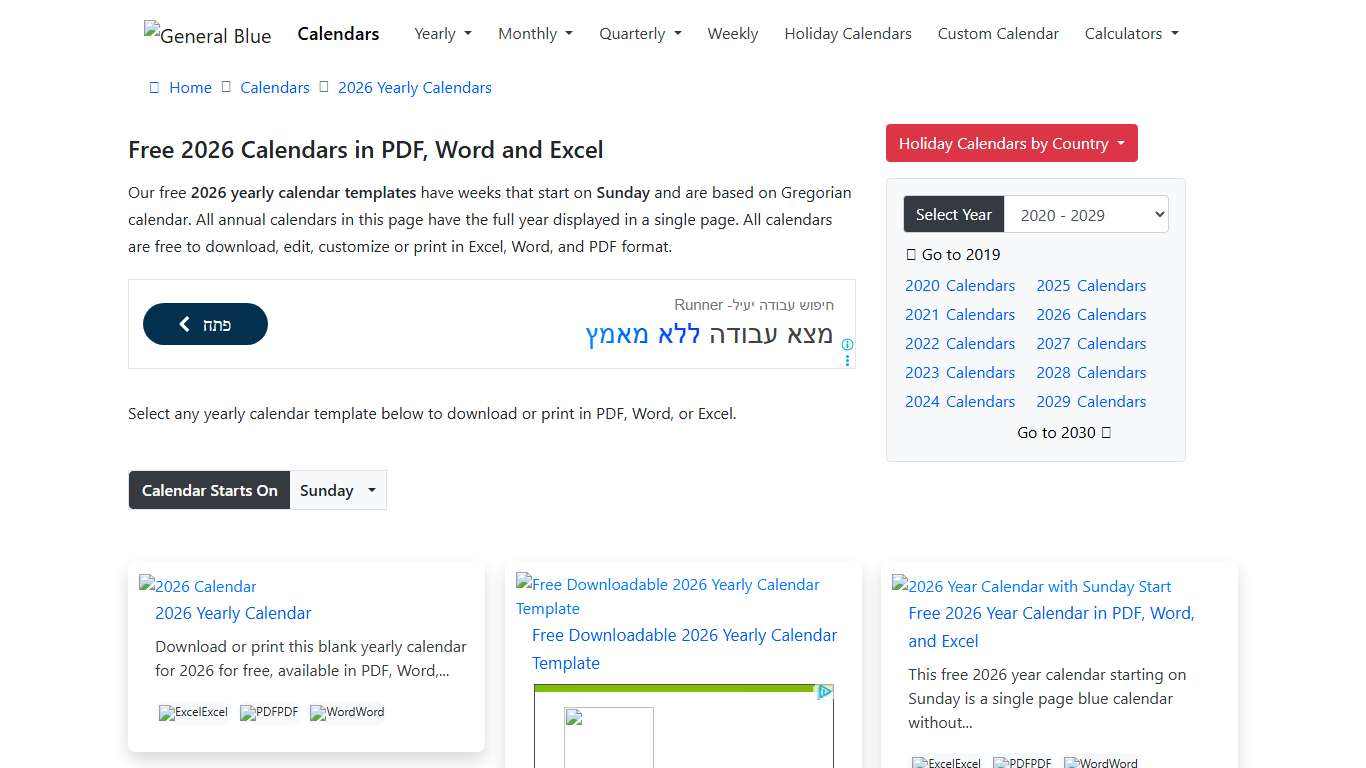The width and height of the screenshot is (1366, 768).
Task: Click the Custom Calendar navigation item
Action: (x=997, y=33)
